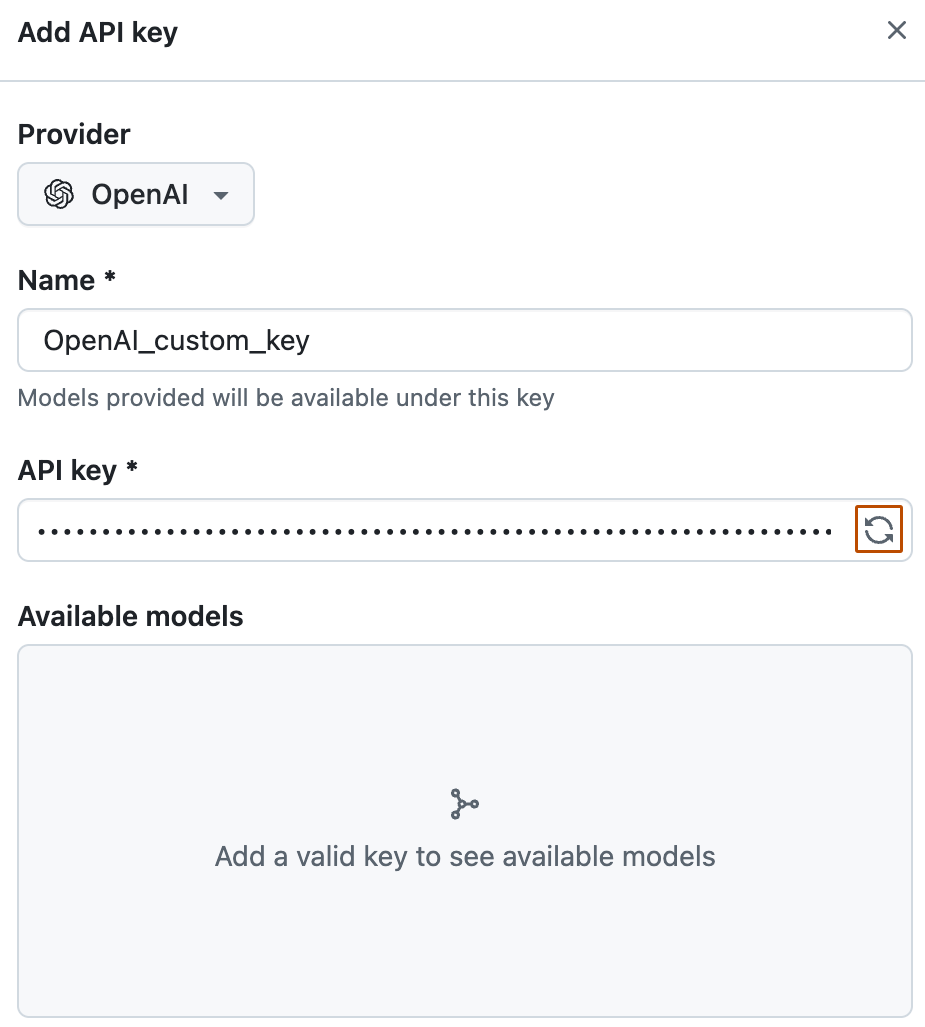
Task: Click the Available models panel
Action: 463,833
